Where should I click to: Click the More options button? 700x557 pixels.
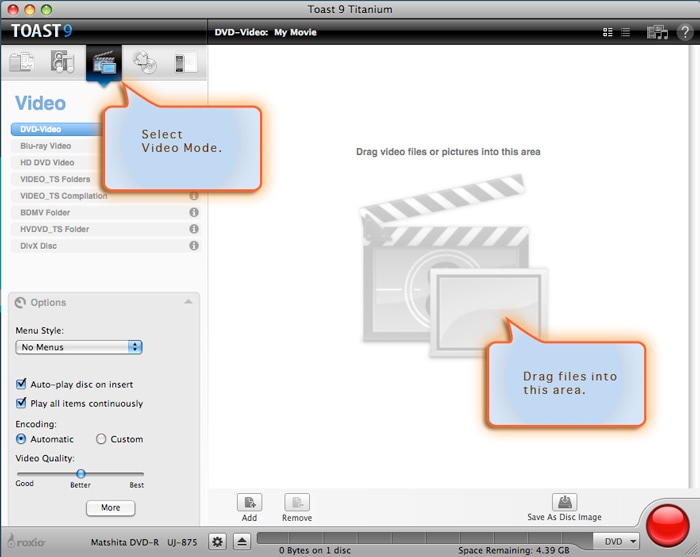coord(110,508)
